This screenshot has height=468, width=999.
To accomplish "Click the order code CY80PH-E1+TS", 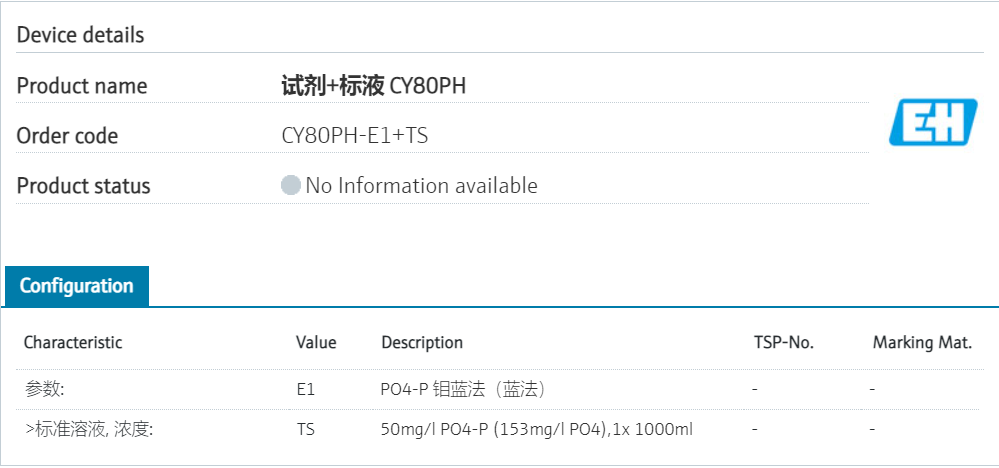I will tap(355, 136).
